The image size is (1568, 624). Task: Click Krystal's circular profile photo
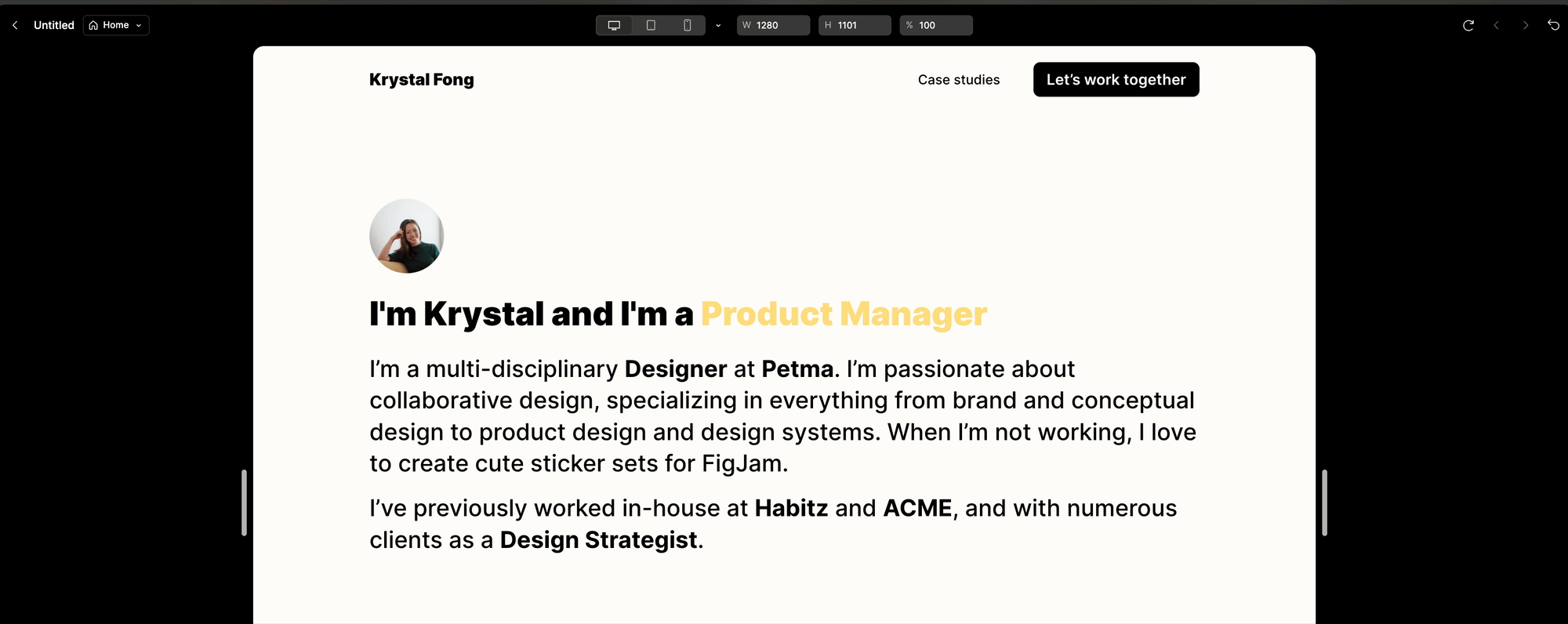click(406, 236)
